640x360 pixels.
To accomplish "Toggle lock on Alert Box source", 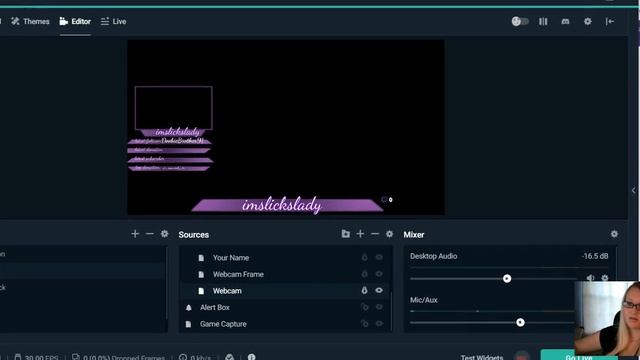I will click(364, 307).
